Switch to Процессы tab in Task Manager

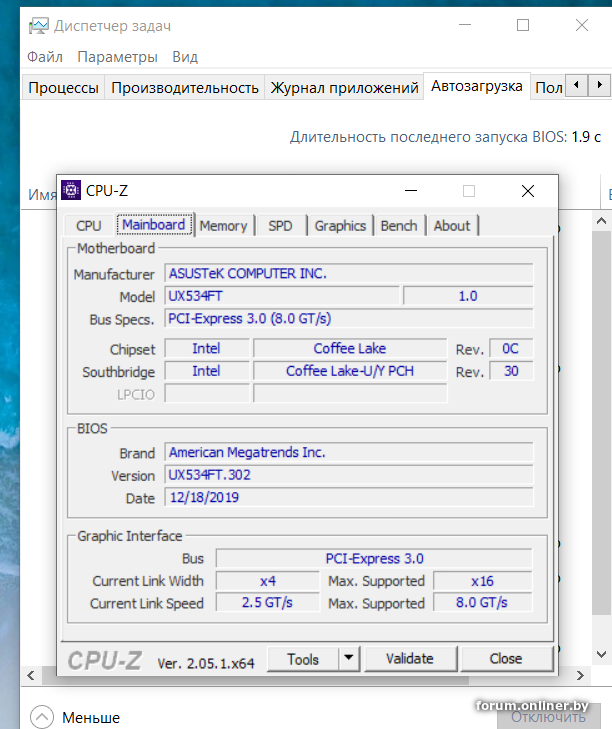pyautogui.click(x=63, y=87)
